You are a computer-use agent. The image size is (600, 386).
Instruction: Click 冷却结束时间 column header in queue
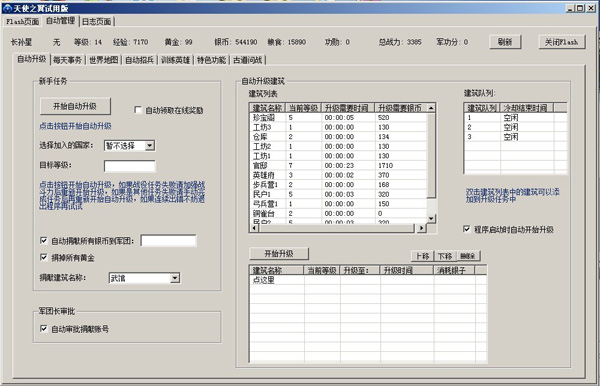(x=527, y=108)
